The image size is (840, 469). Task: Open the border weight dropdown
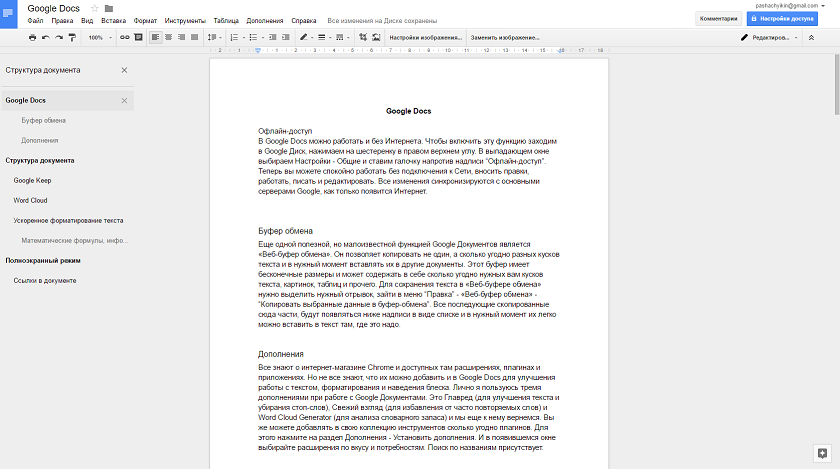tap(324, 38)
